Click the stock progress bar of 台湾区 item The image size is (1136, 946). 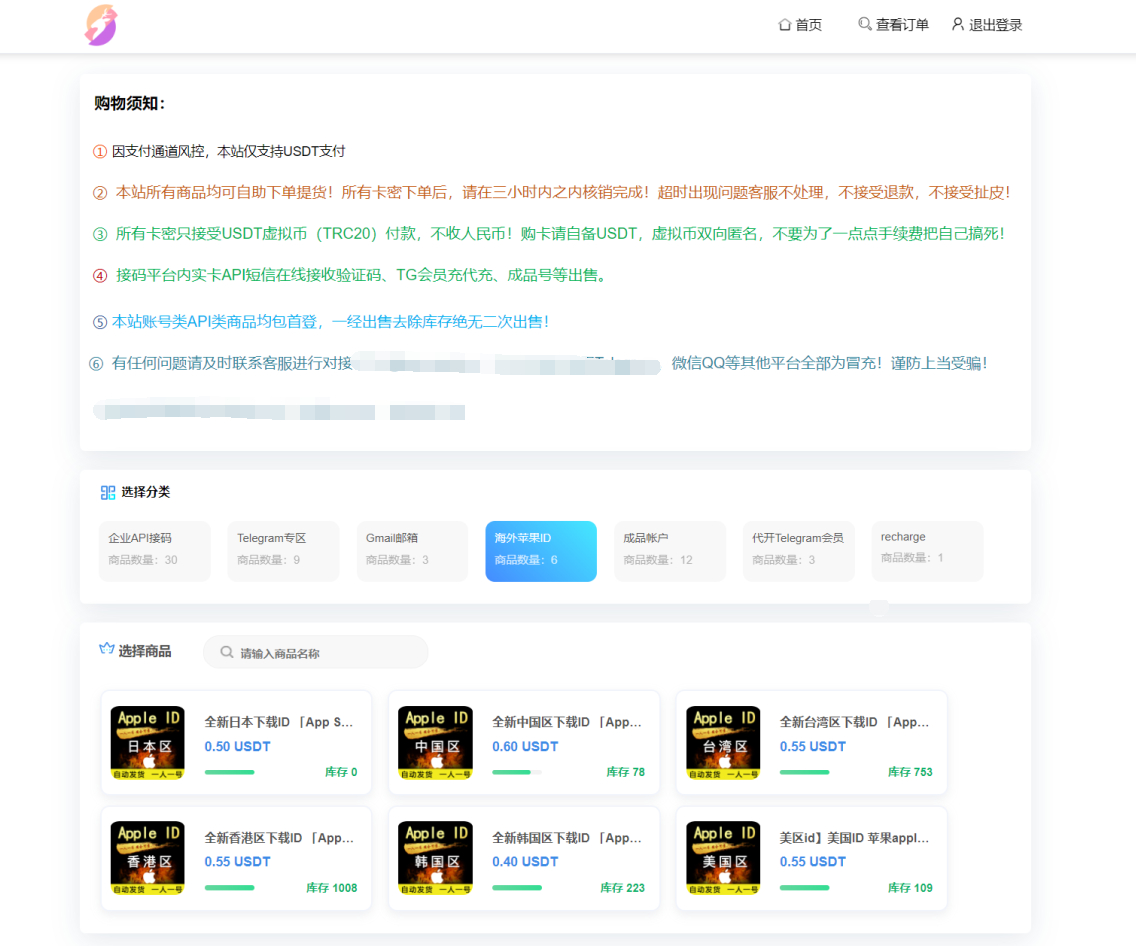tap(805, 772)
